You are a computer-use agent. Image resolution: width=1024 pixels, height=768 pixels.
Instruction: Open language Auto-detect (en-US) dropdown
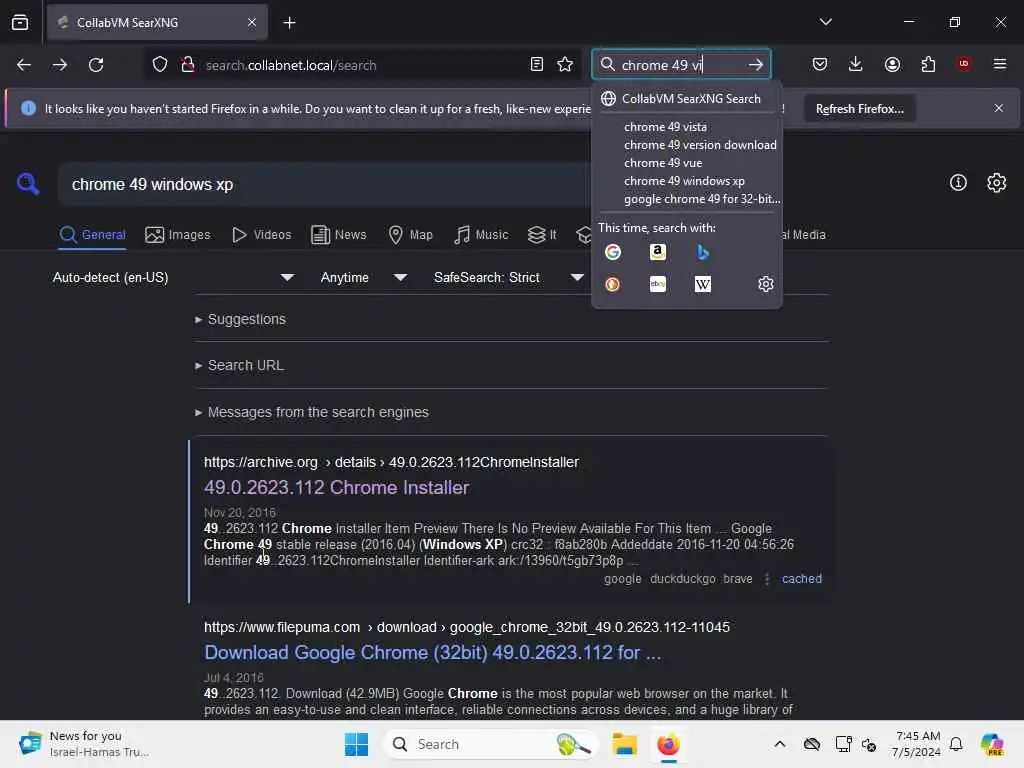tap(172, 278)
